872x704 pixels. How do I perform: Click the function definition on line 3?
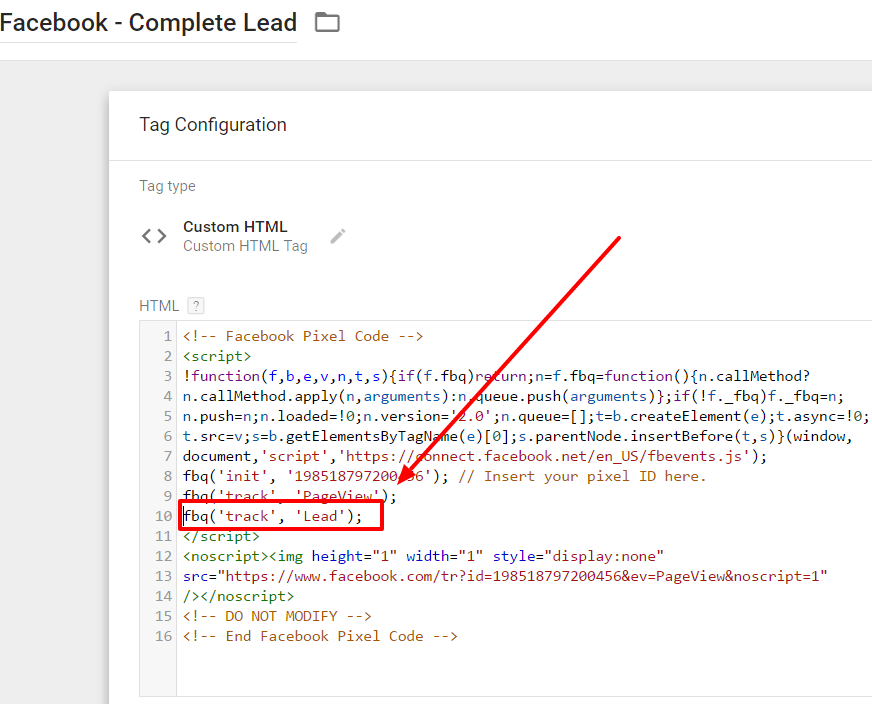[x=496, y=376]
